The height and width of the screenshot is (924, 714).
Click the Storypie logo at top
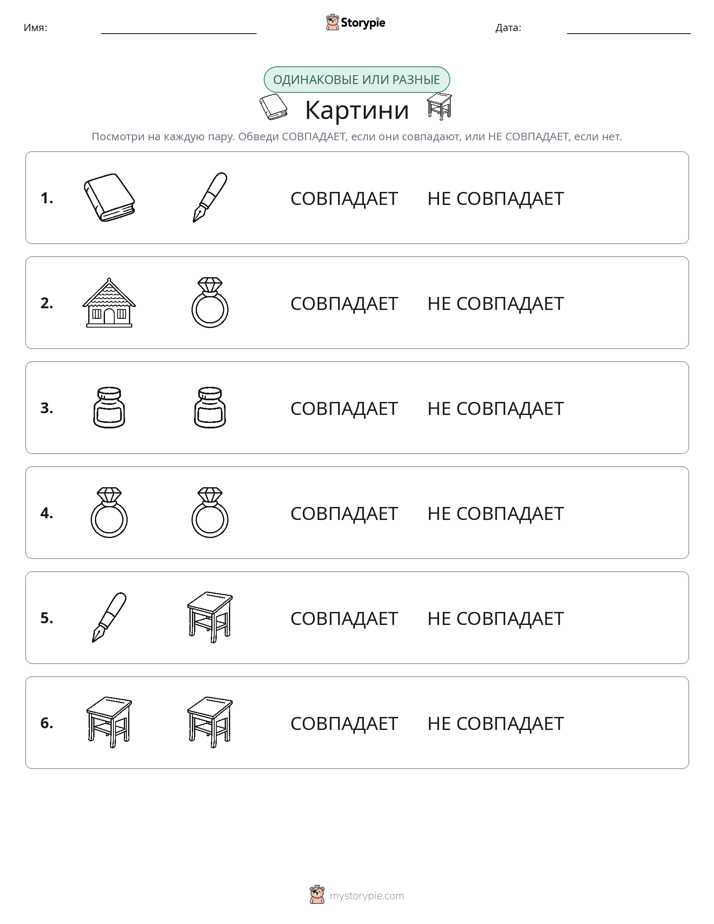pyautogui.click(x=356, y=22)
